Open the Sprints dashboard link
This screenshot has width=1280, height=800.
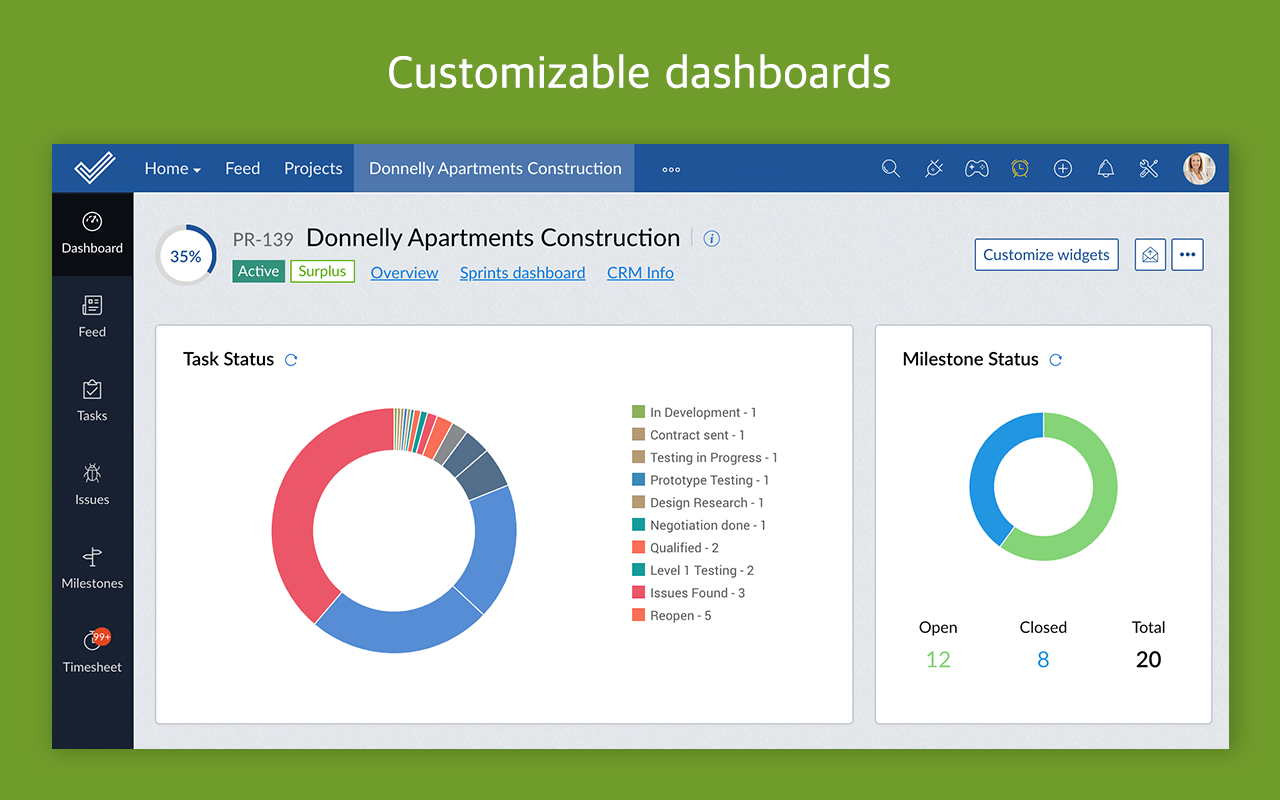coord(522,273)
